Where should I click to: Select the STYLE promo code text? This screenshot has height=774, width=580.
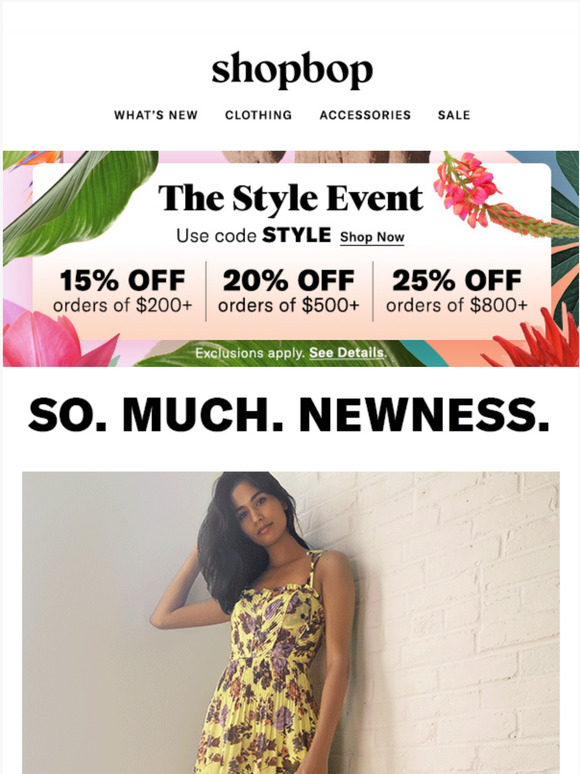[296, 235]
